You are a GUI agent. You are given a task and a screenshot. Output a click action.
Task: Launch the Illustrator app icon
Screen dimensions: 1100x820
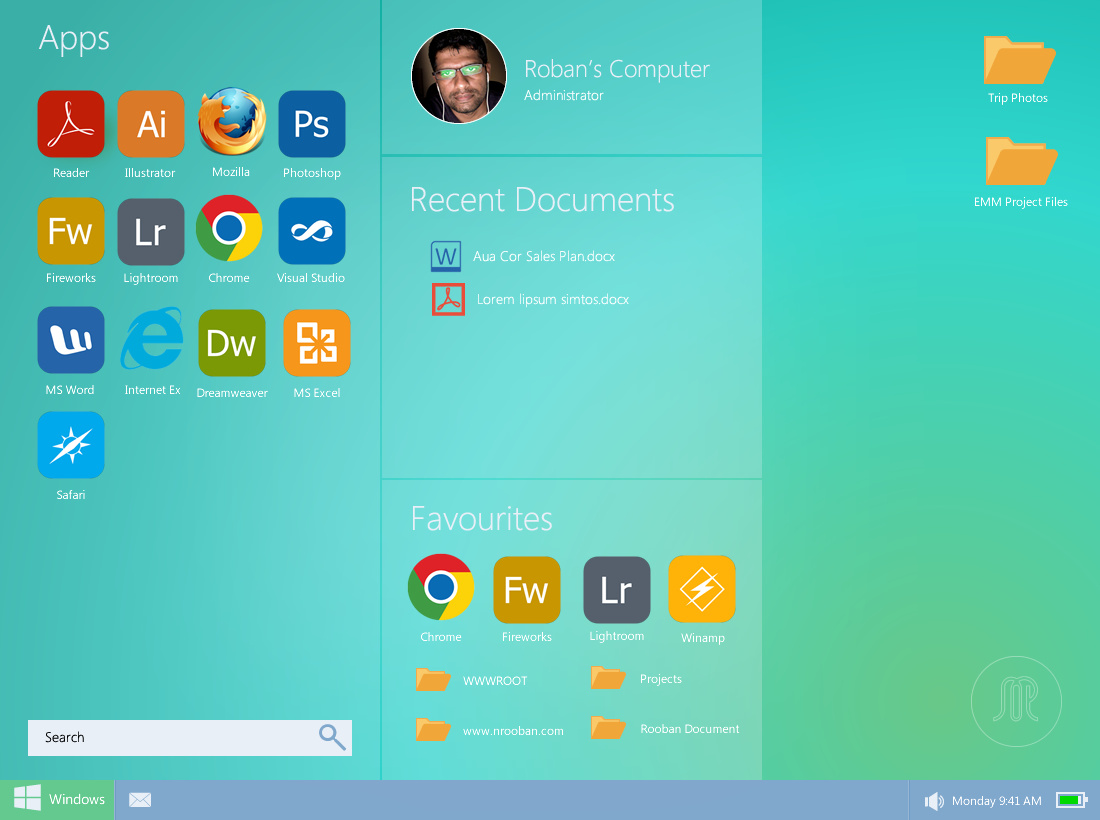click(x=151, y=125)
